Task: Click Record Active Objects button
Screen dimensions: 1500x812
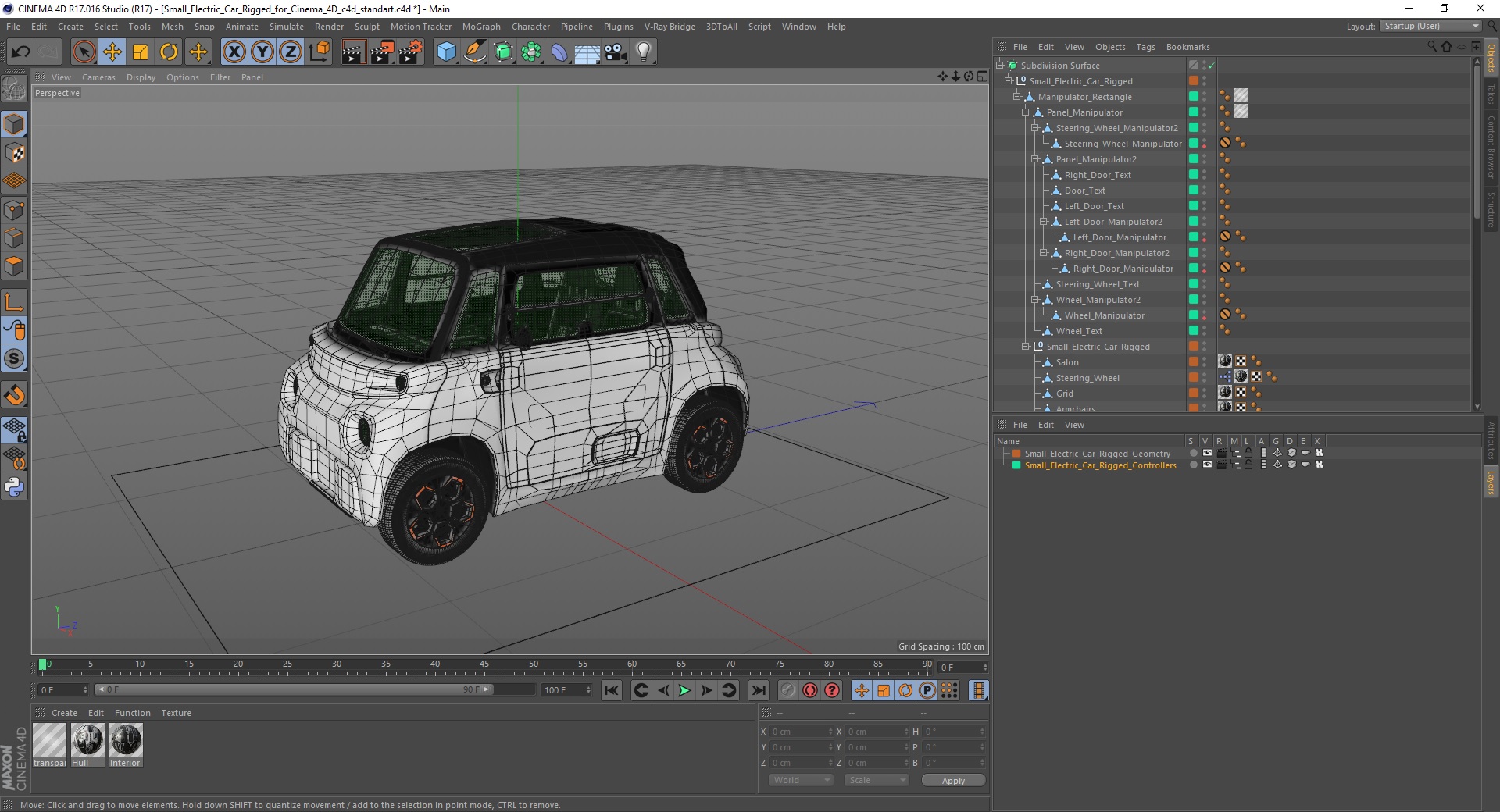Action: (787, 690)
